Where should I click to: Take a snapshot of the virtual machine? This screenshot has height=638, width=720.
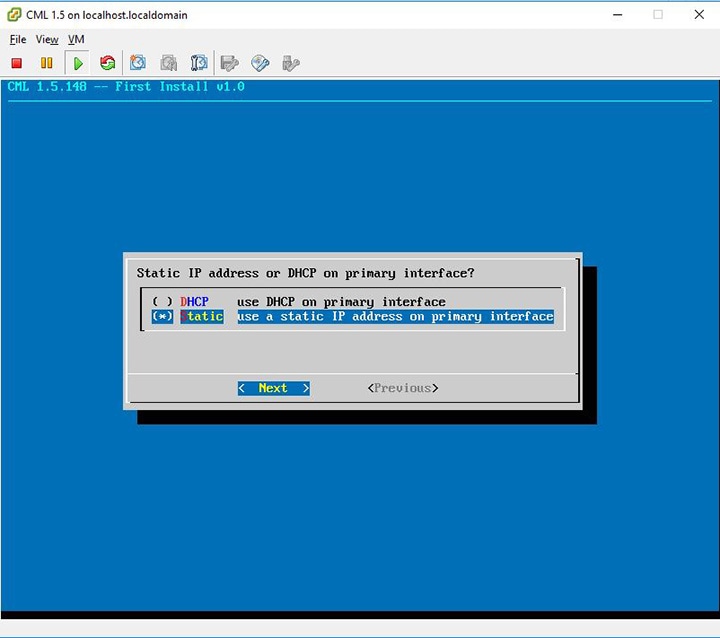pyautogui.click(x=138, y=62)
